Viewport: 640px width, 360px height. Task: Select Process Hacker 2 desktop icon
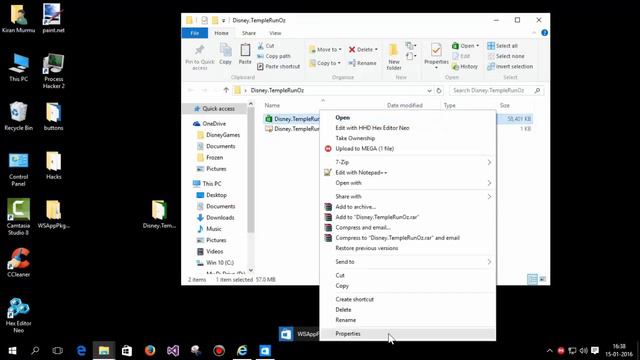pos(53,71)
